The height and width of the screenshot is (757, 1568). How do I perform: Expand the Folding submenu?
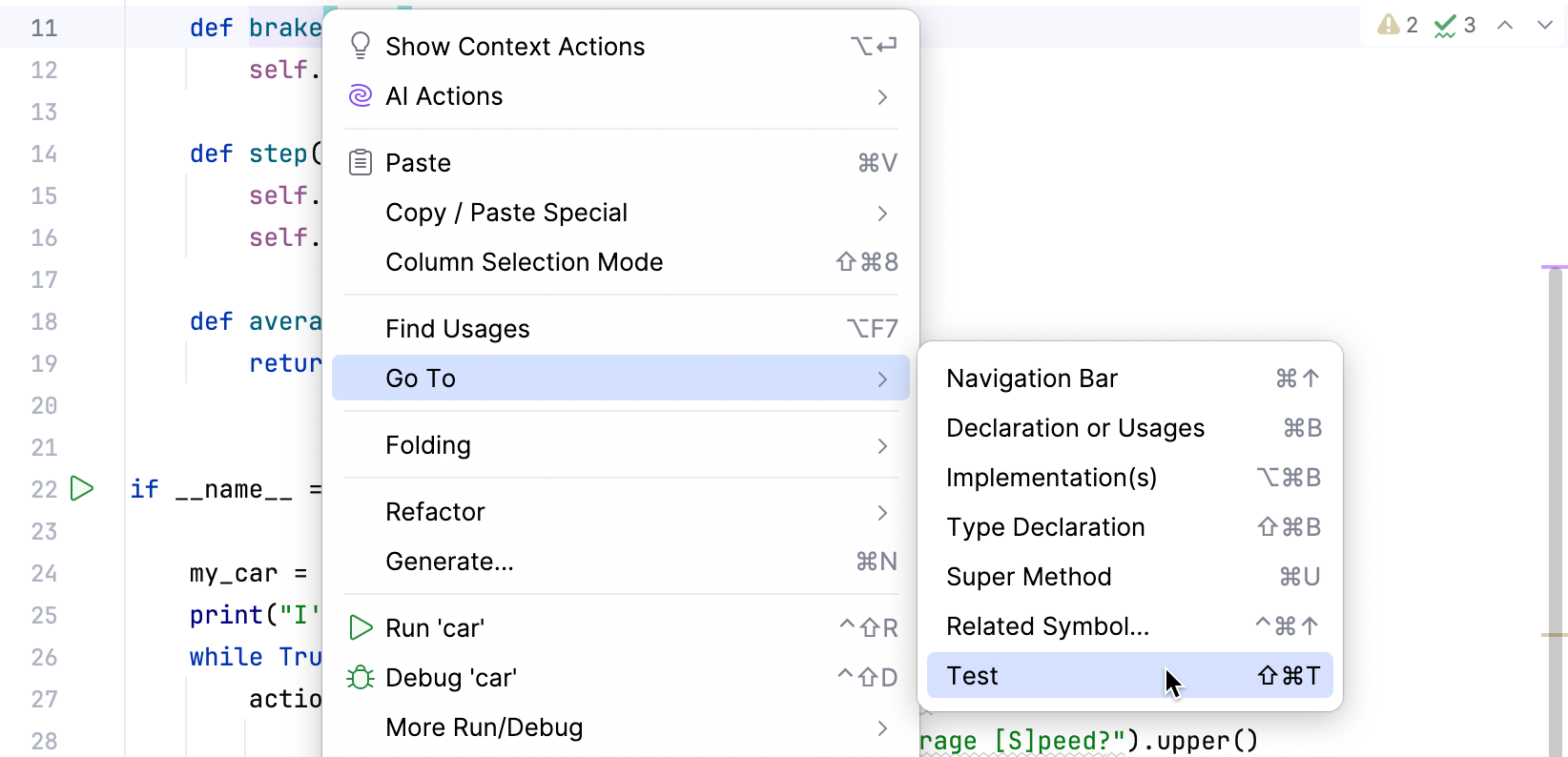pos(620,445)
